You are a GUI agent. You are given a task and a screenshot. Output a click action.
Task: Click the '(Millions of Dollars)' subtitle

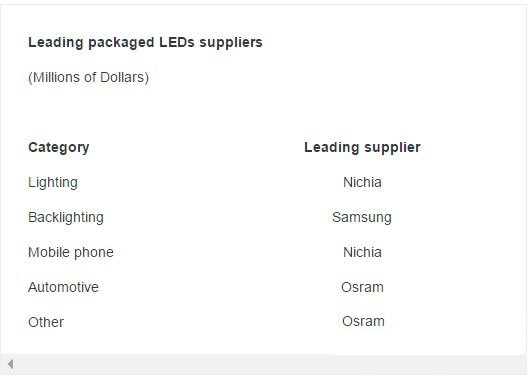88,78
